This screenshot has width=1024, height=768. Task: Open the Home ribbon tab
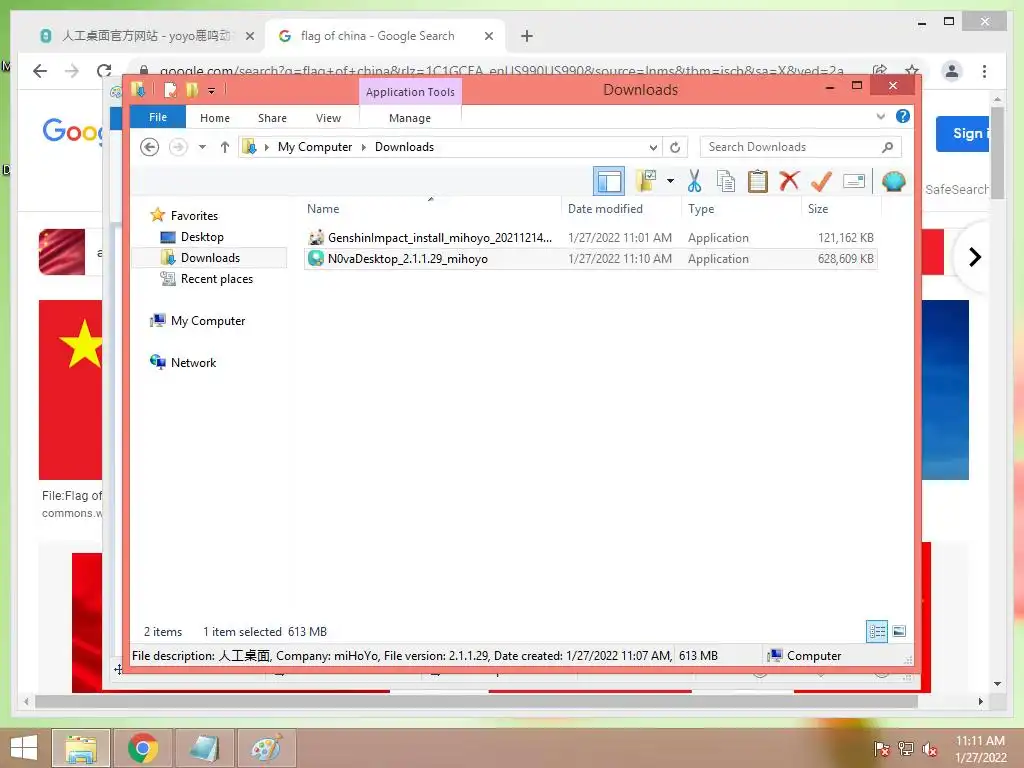[x=215, y=118]
